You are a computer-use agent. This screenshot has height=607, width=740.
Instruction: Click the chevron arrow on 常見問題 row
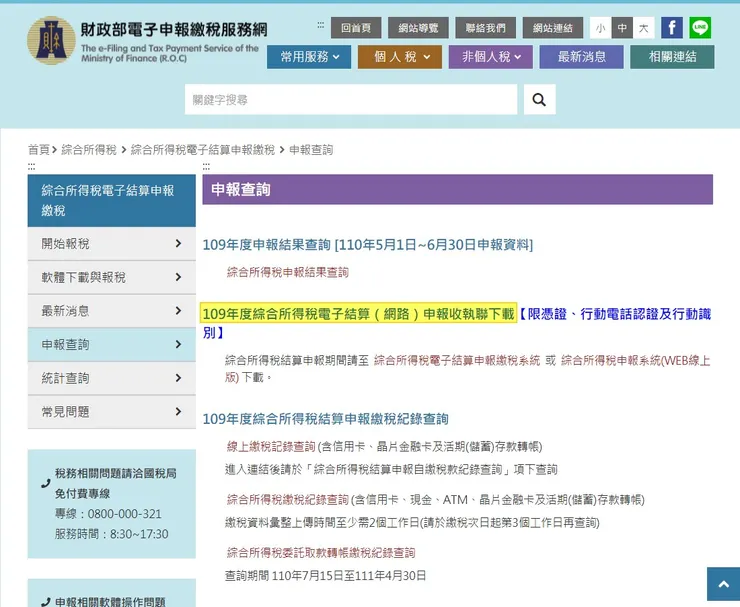[178, 412]
